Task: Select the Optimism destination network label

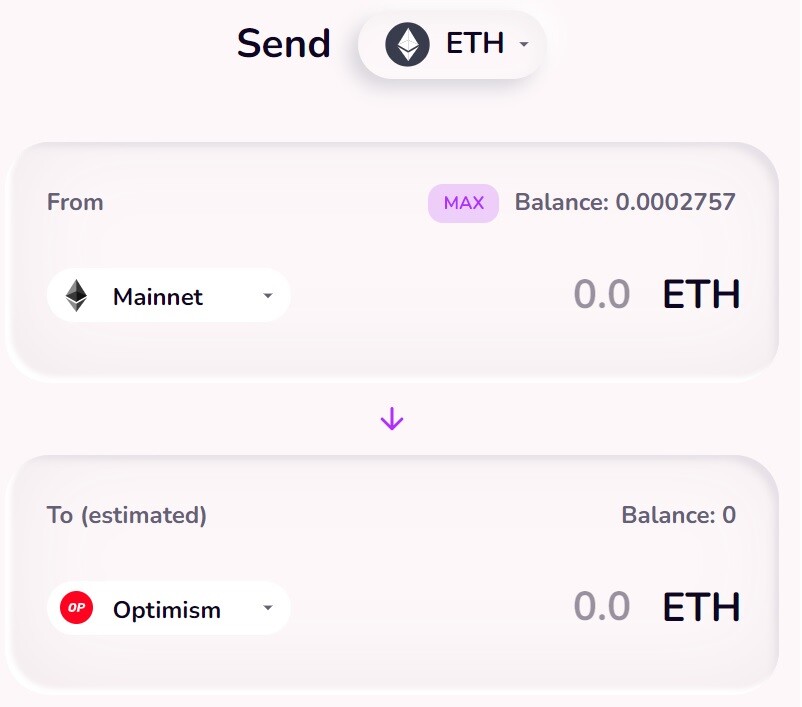Action: click(167, 610)
